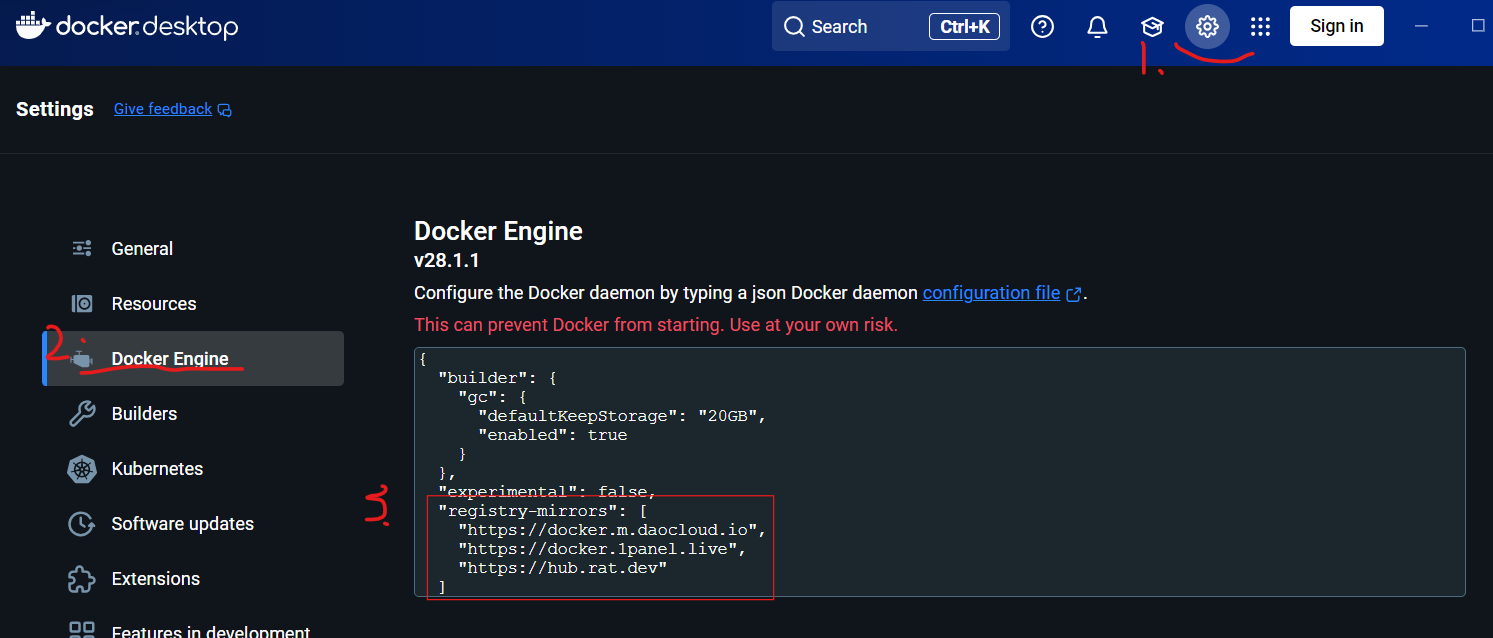Click the Features in development icon
The width and height of the screenshot is (1493, 638).
click(82, 630)
